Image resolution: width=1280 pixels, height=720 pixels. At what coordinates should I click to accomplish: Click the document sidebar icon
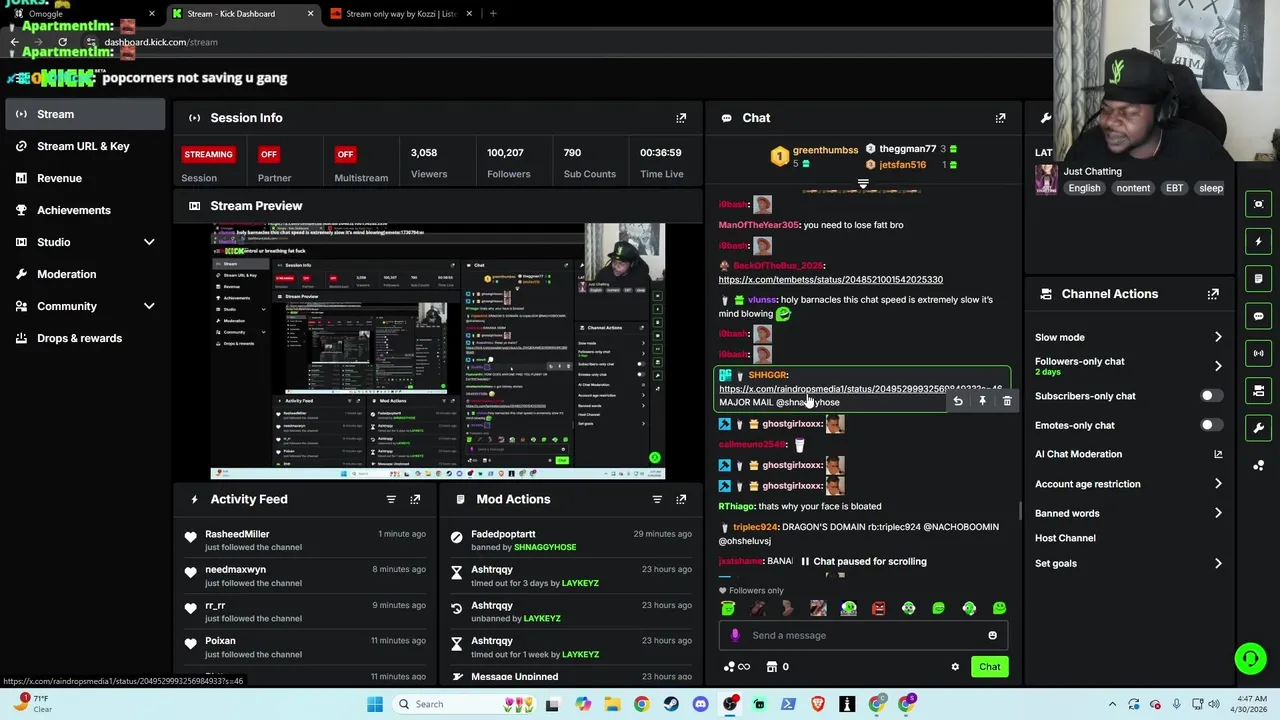pyautogui.click(x=1258, y=278)
